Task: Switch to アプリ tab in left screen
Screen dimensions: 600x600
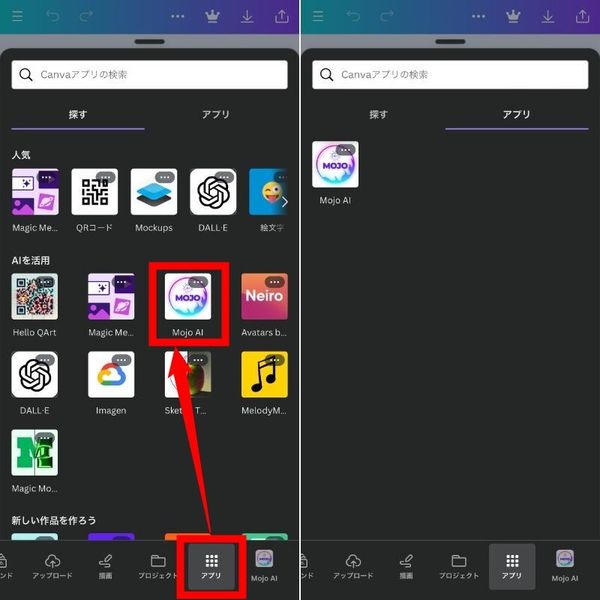Action: (x=216, y=114)
